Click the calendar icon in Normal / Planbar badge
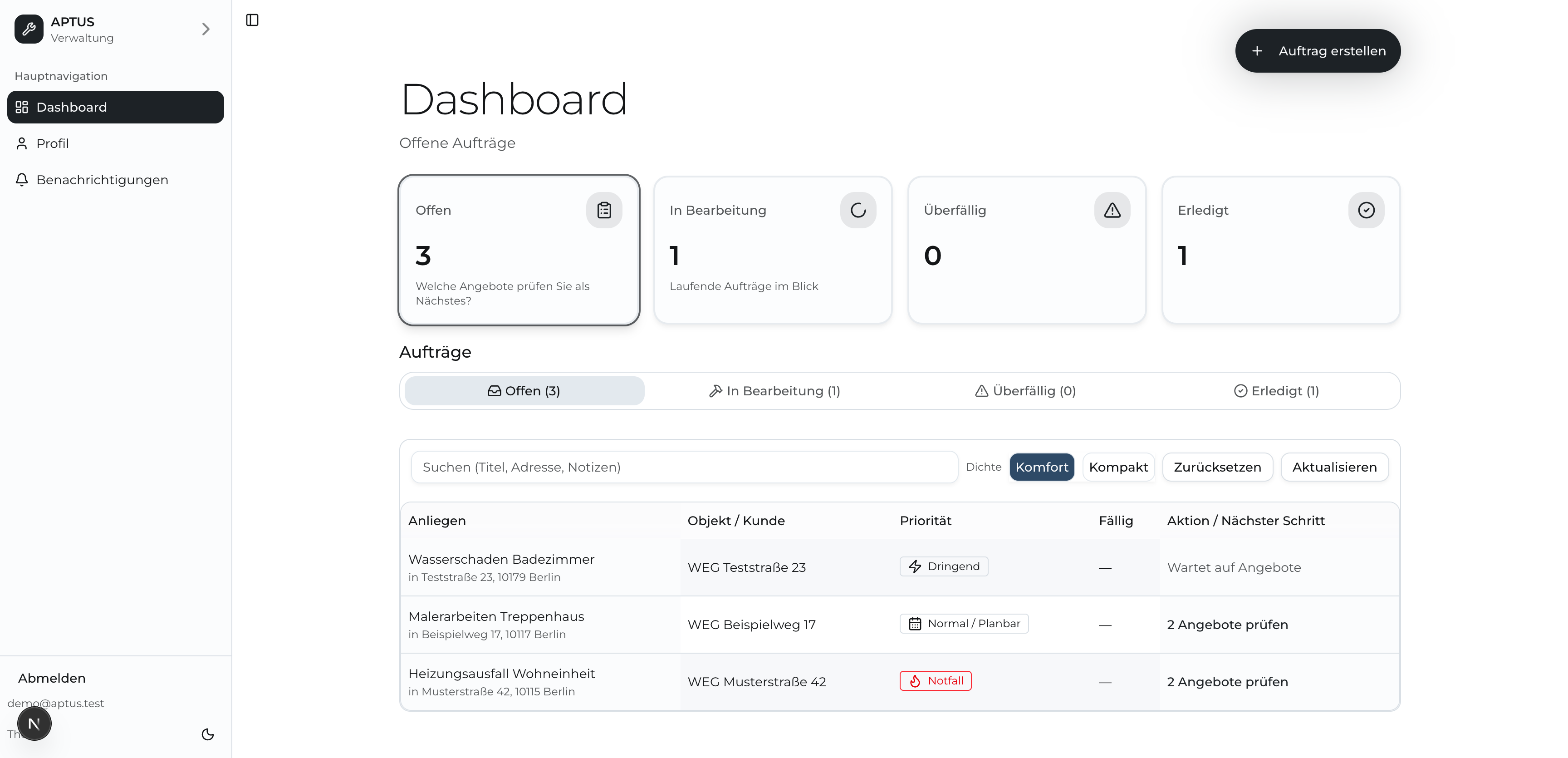The height and width of the screenshot is (758, 1568). tap(916, 624)
